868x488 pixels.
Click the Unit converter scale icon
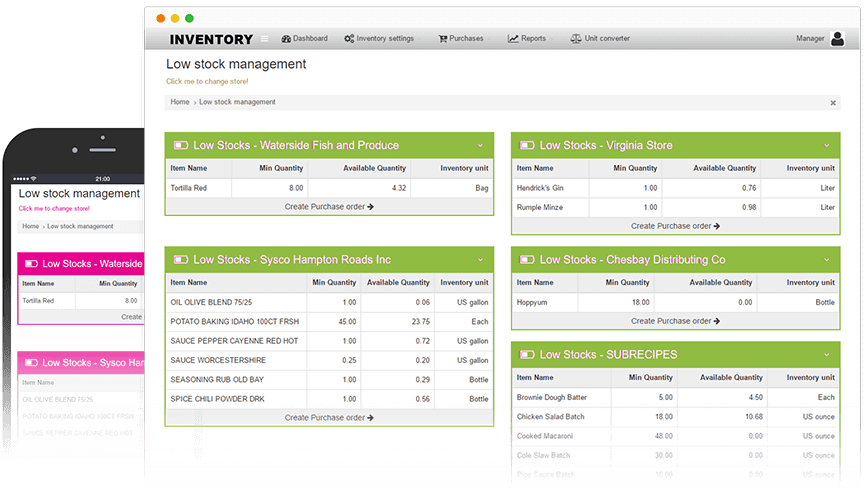pyautogui.click(x=576, y=39)
